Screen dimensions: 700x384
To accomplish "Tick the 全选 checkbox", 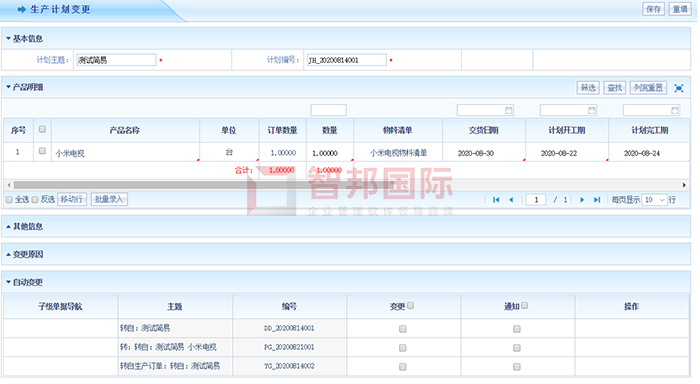I will [9, 200].
